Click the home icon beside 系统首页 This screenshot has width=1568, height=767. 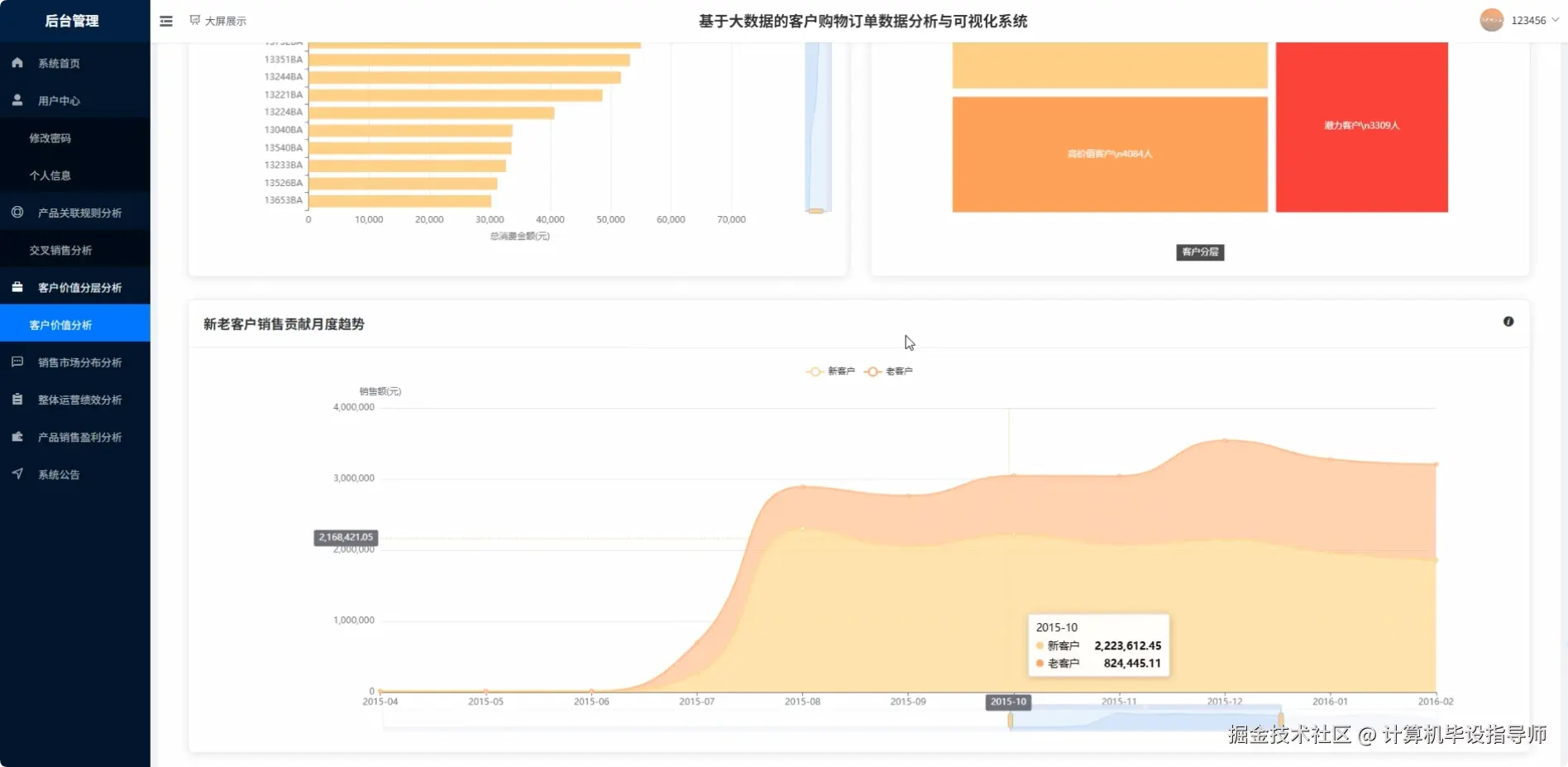[17, 63]
